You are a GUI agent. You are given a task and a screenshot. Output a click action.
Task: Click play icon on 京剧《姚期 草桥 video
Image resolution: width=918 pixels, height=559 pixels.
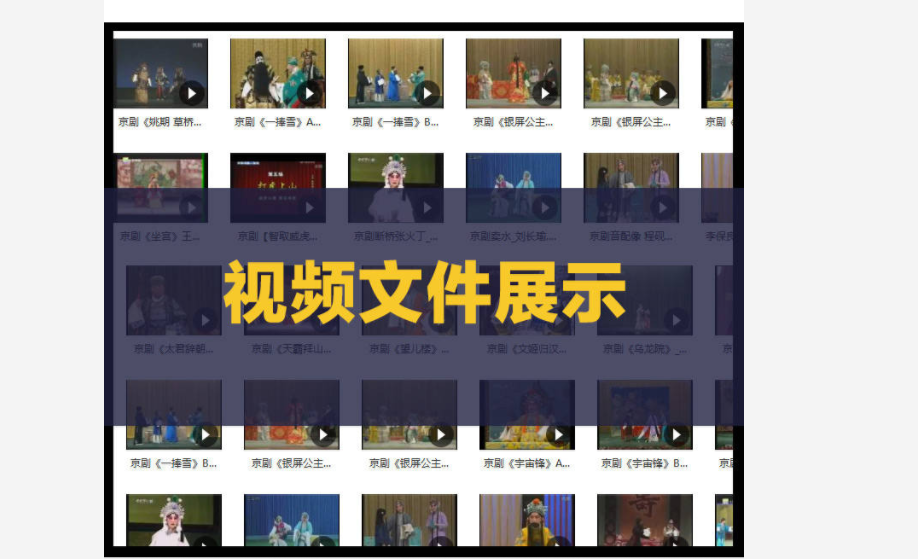click(191, 93)
